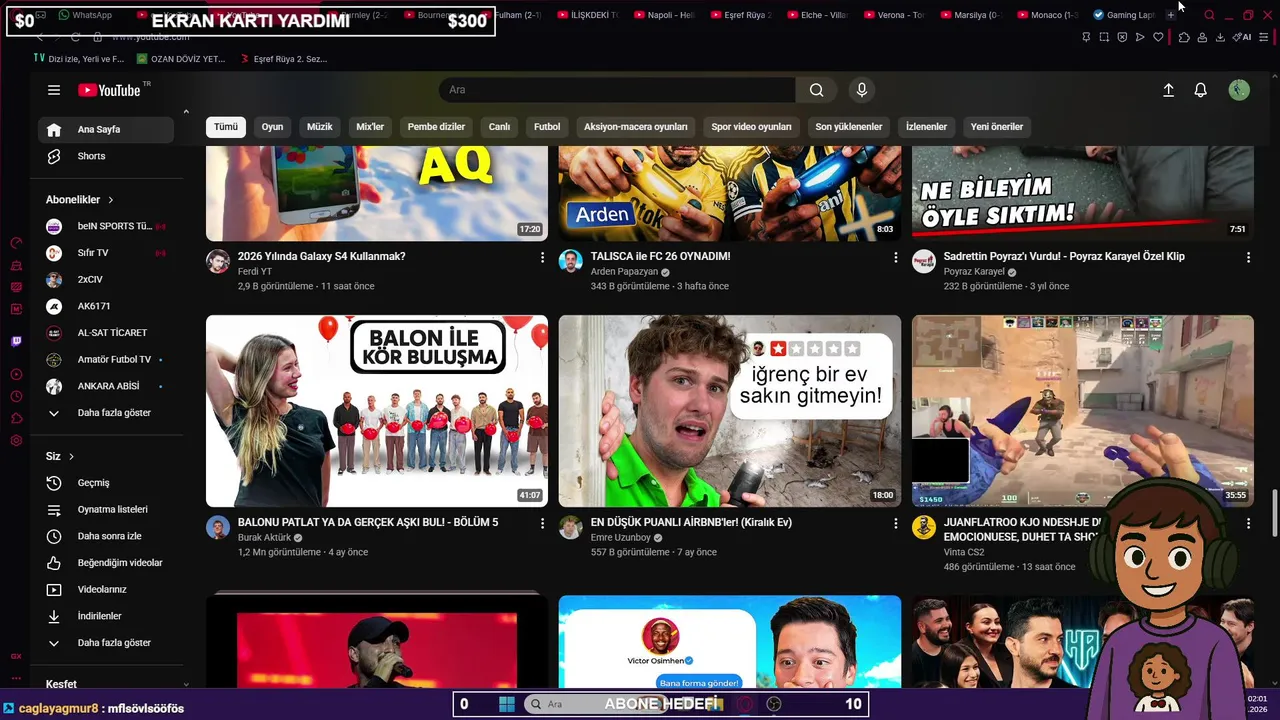Select the Canlı filter chip
Screen dimensions: 1280x720
[x=499, y=127]
